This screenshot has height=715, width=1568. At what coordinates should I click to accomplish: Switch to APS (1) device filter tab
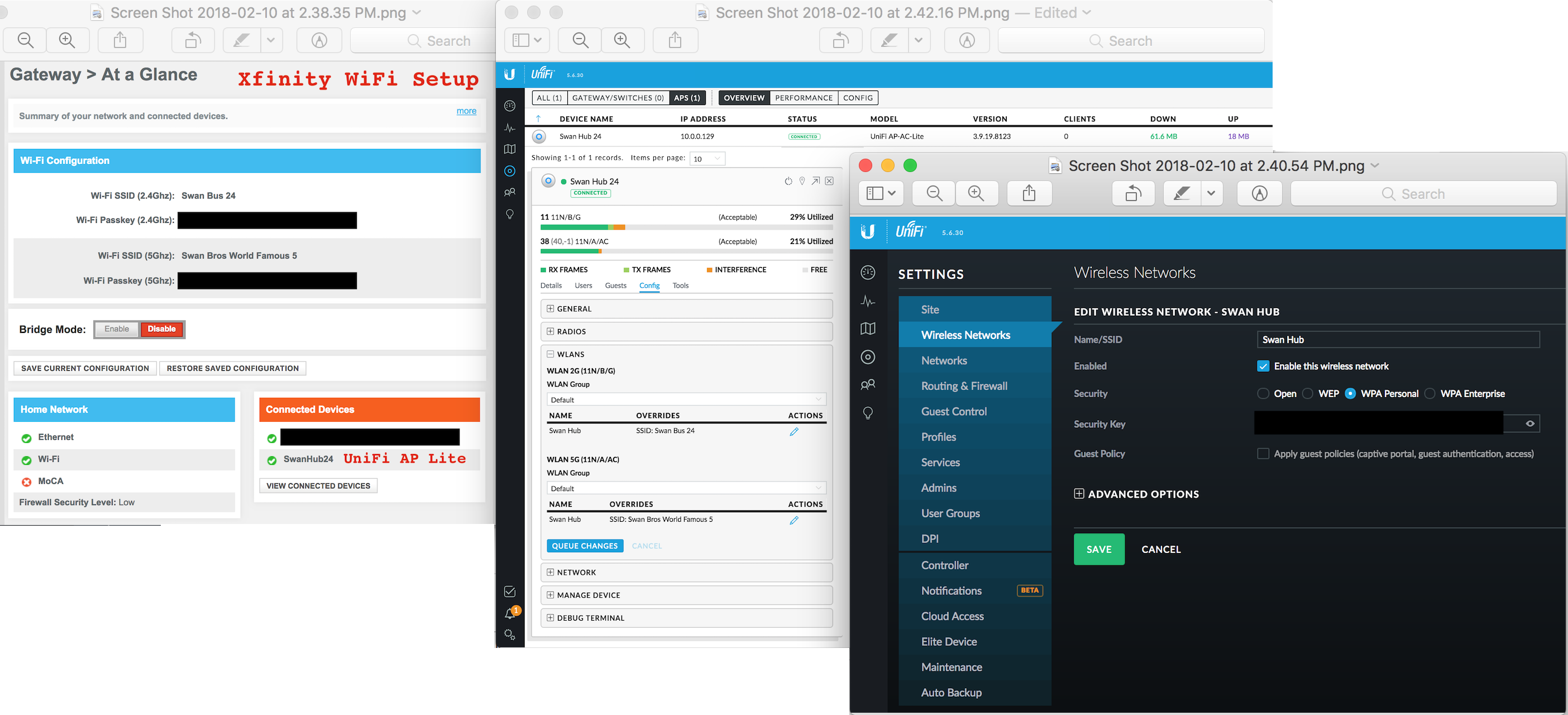687,97
